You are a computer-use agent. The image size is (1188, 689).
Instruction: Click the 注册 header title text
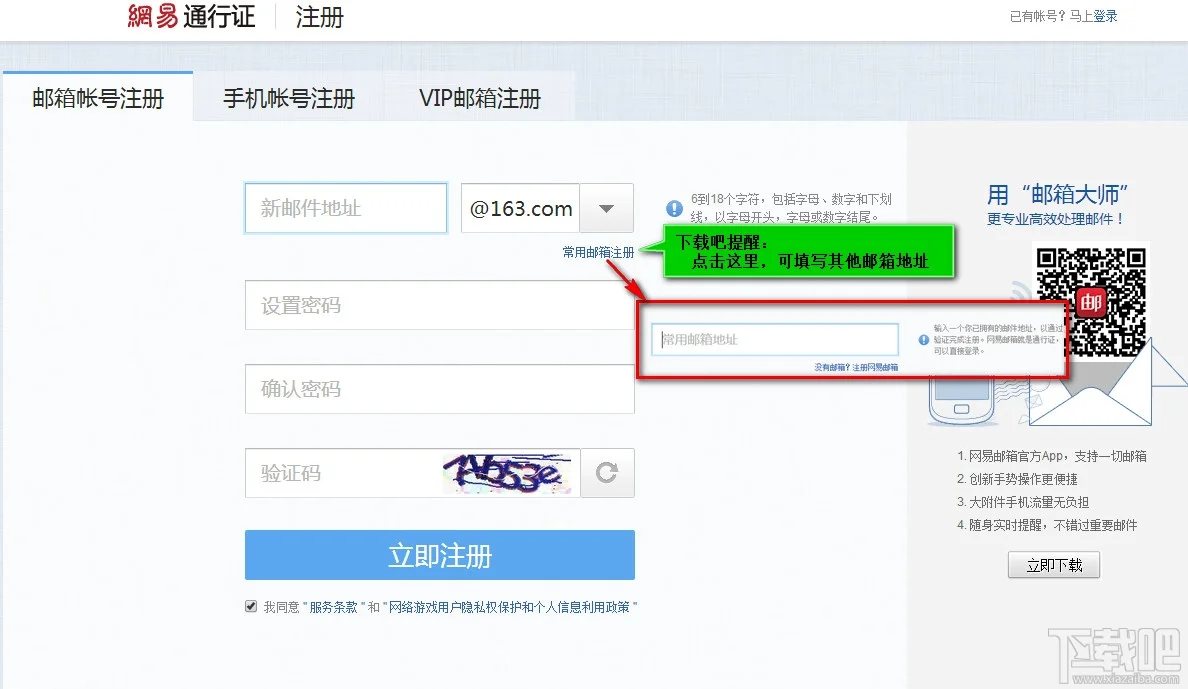(319, 17)
